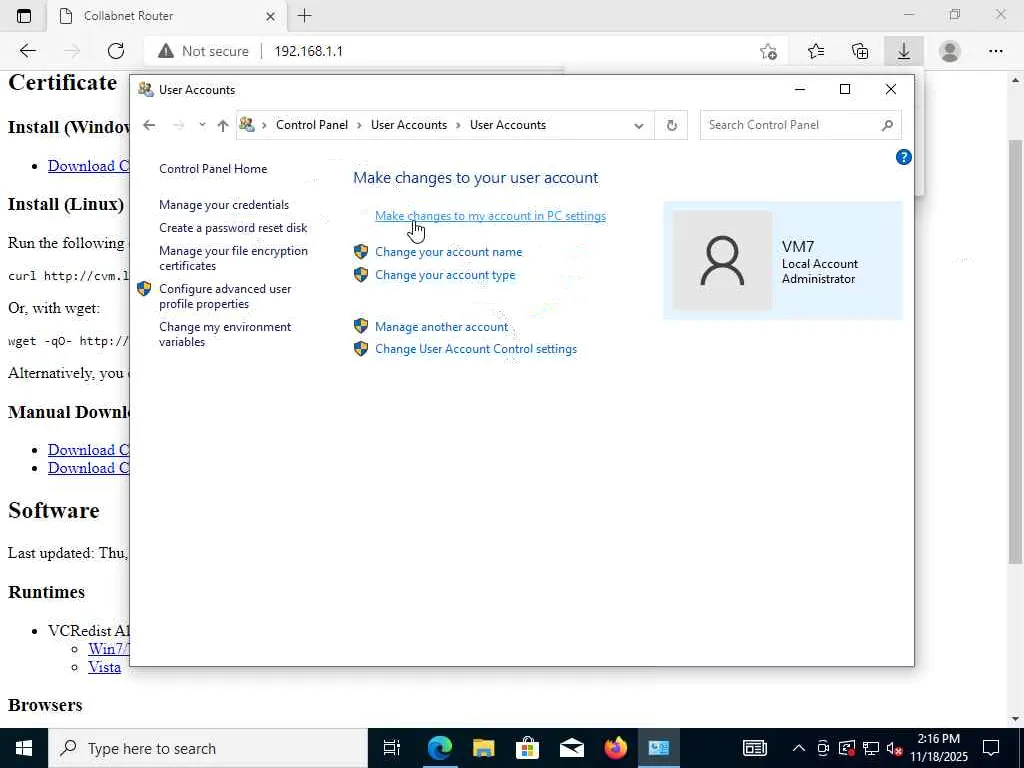Show hidden tray icons chevron
This screenshot has width=1024, height=768.
coord(799,748)
